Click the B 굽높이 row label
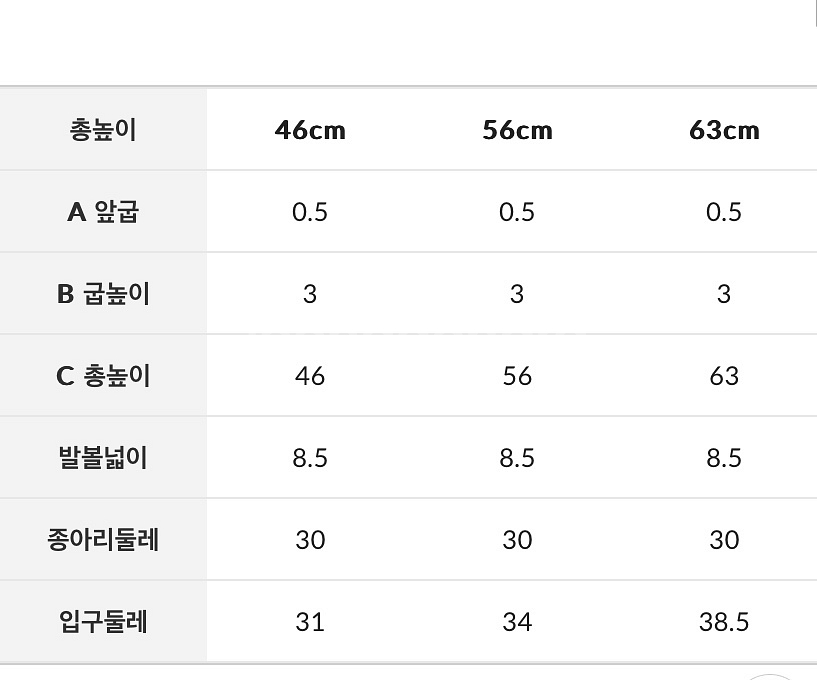This screenshot has height=680, width=817. pos(103,294)
